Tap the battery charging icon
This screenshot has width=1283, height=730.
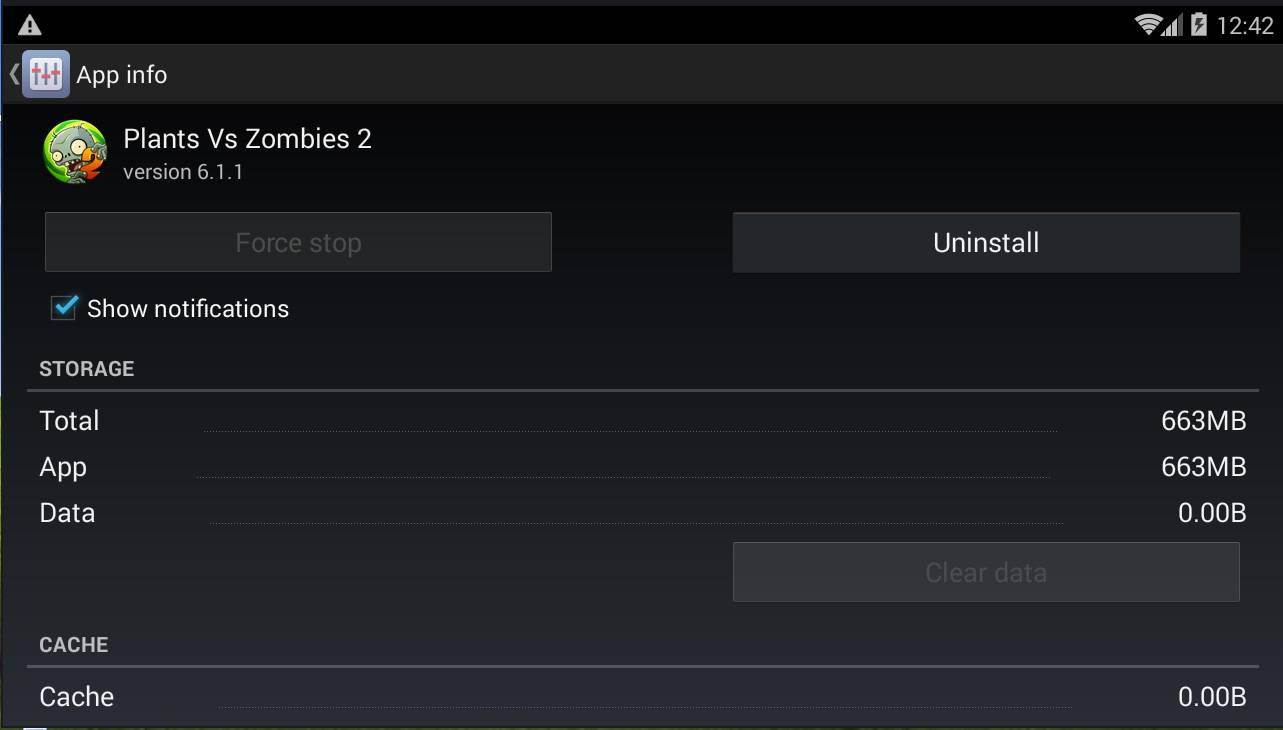click(1199, 25)
